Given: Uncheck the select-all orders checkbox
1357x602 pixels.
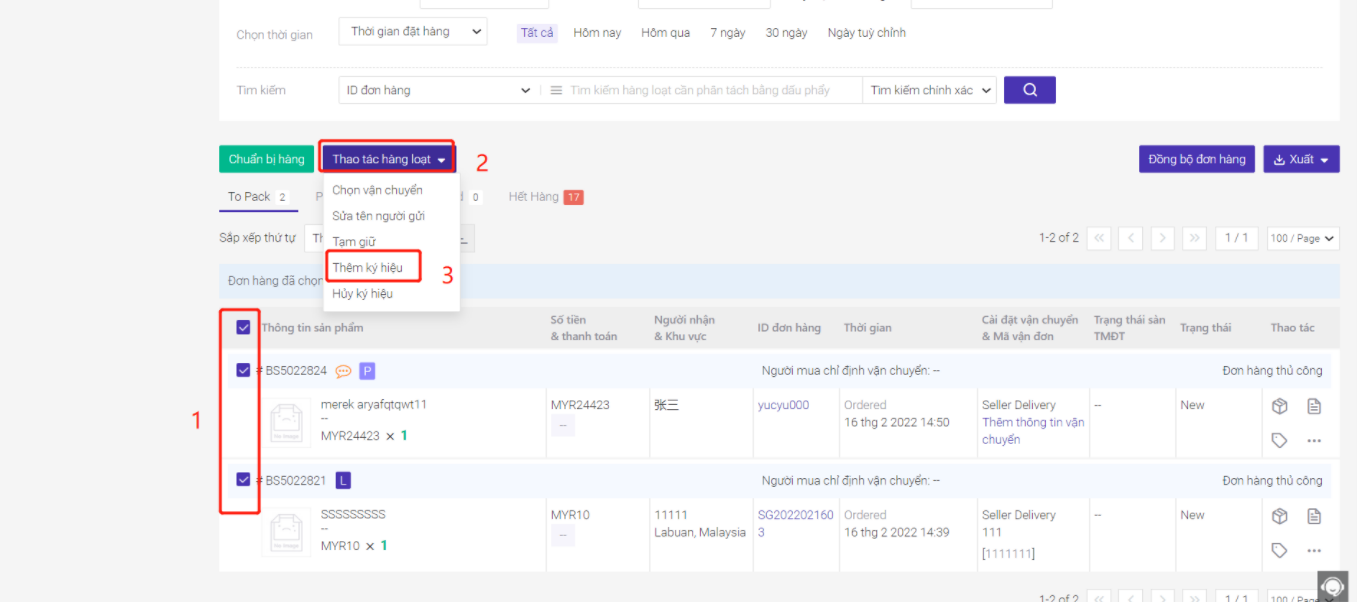Looking at the screenshot, I should tap(243, 327).
